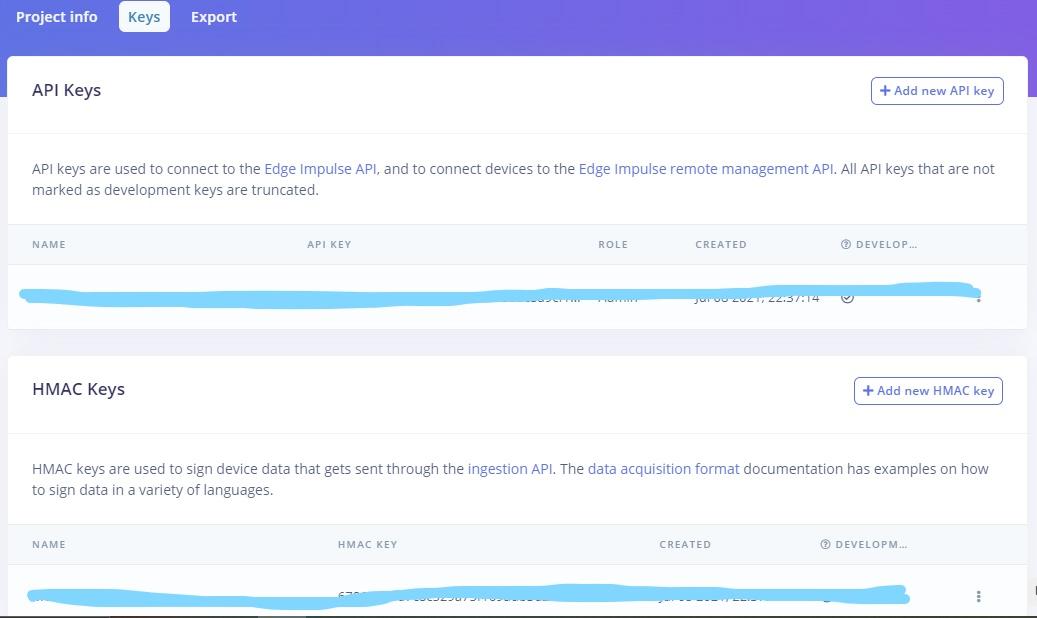Click the Add new API key button
This screenshot has height=618, width=1037.
[937, 91]
